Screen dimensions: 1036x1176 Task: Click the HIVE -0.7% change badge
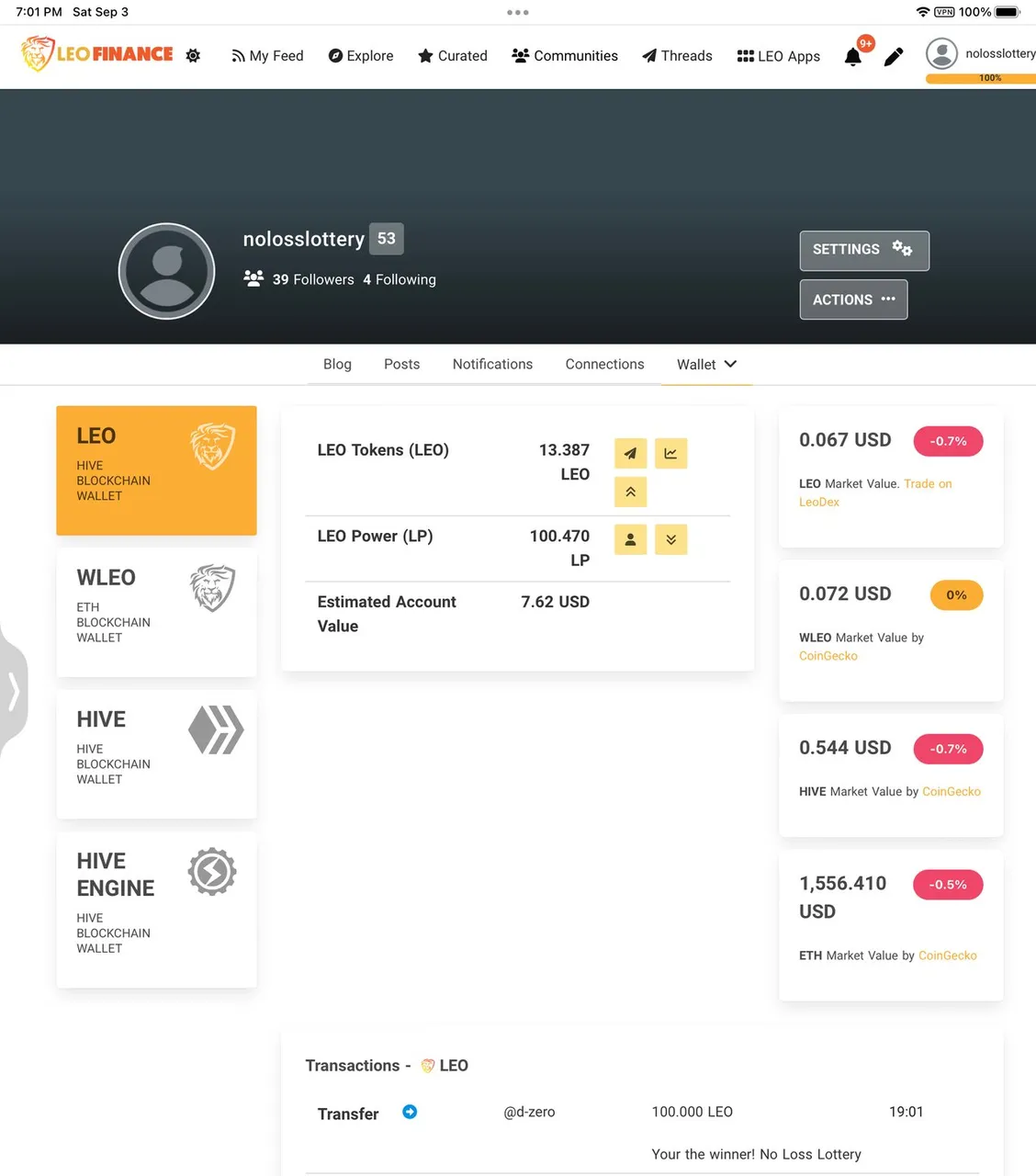pos(948,749)
